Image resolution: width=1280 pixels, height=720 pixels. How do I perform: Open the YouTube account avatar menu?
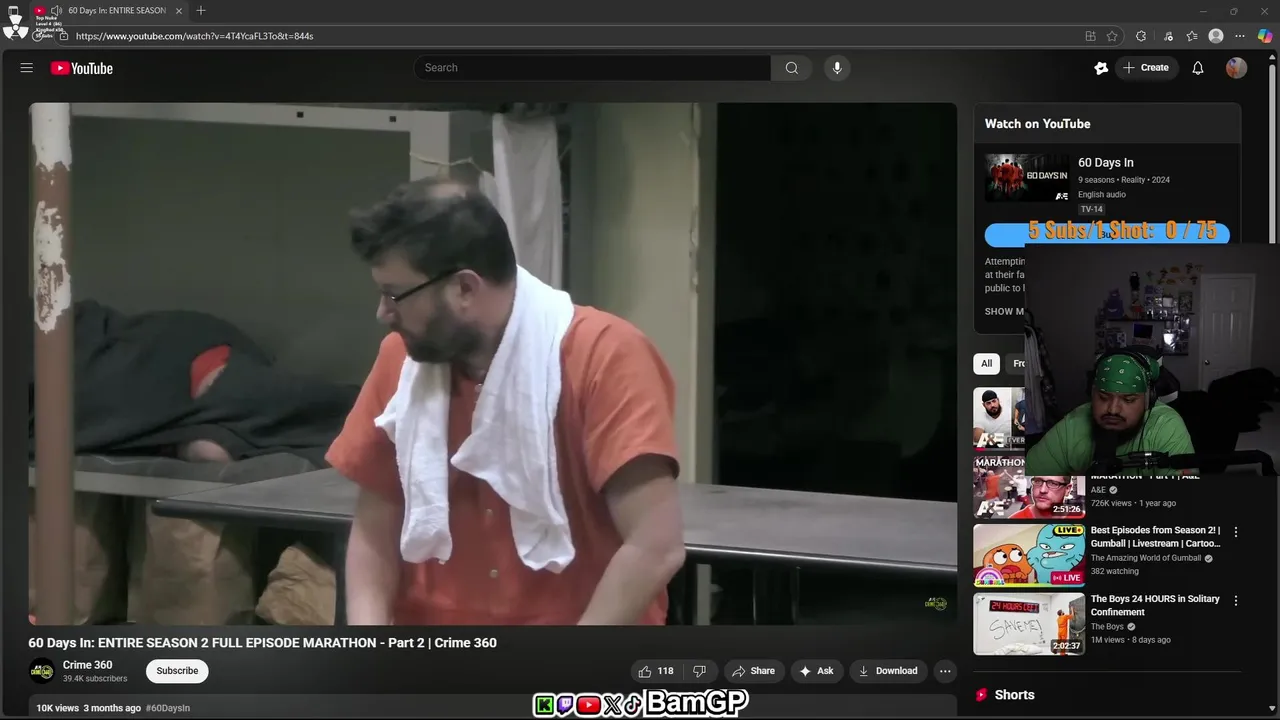tap(1236, 68)
